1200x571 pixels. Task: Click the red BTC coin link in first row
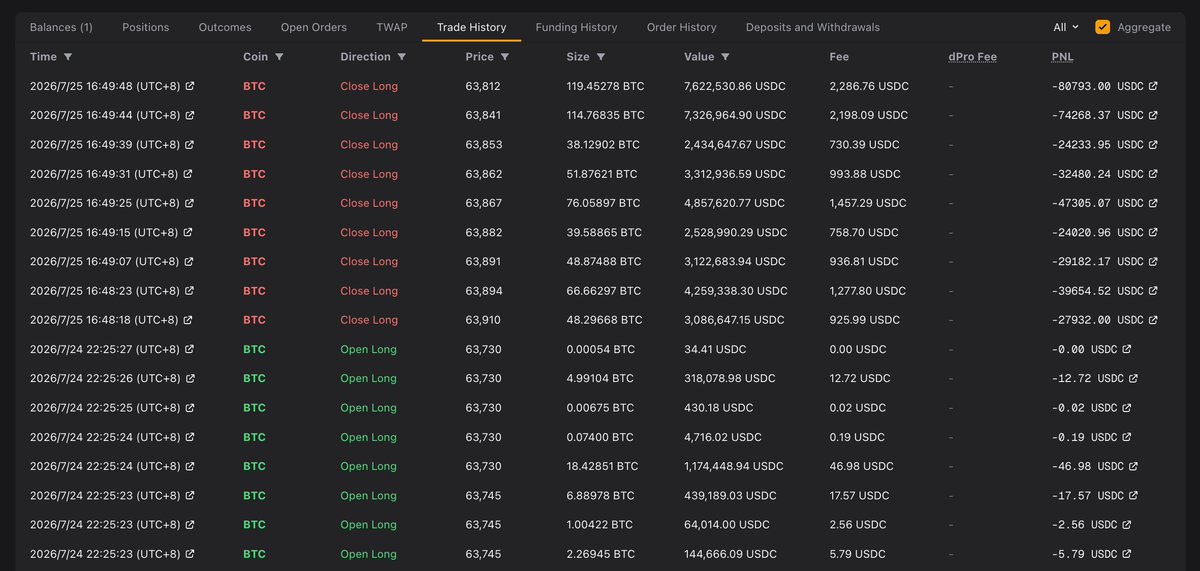coord(254,86)
